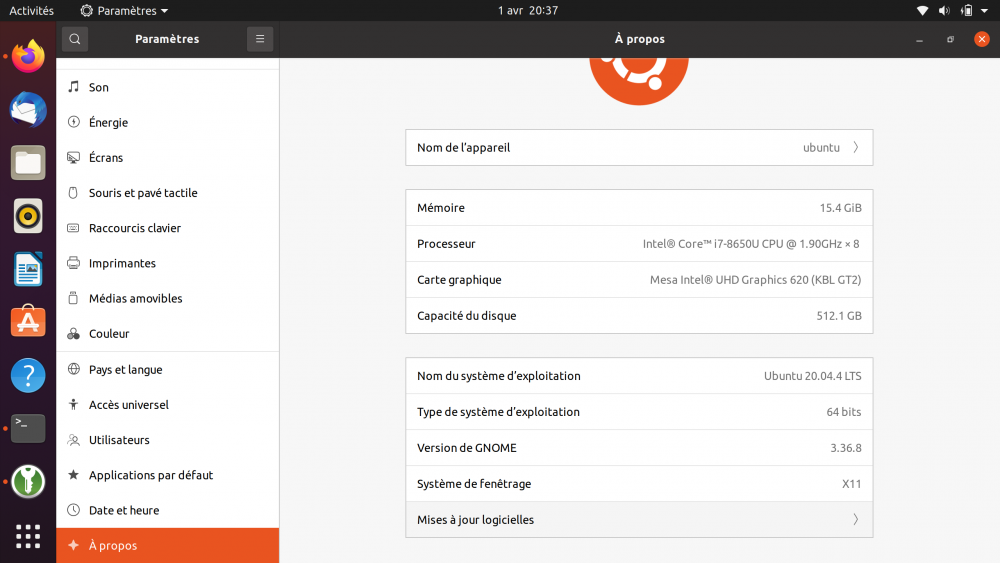This screenshot has width=1000, height=563.
Task: Click the people icon beside Utilisateurs
Action: pyautogui.click(x=73, y=439)
